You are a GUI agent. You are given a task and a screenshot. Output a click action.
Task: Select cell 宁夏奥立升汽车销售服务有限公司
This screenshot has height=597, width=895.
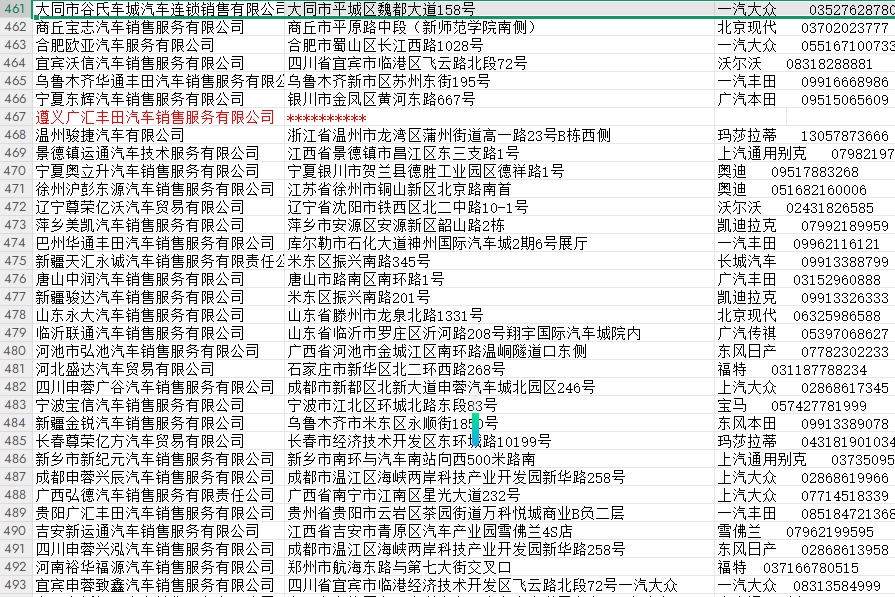coord(159,171)
